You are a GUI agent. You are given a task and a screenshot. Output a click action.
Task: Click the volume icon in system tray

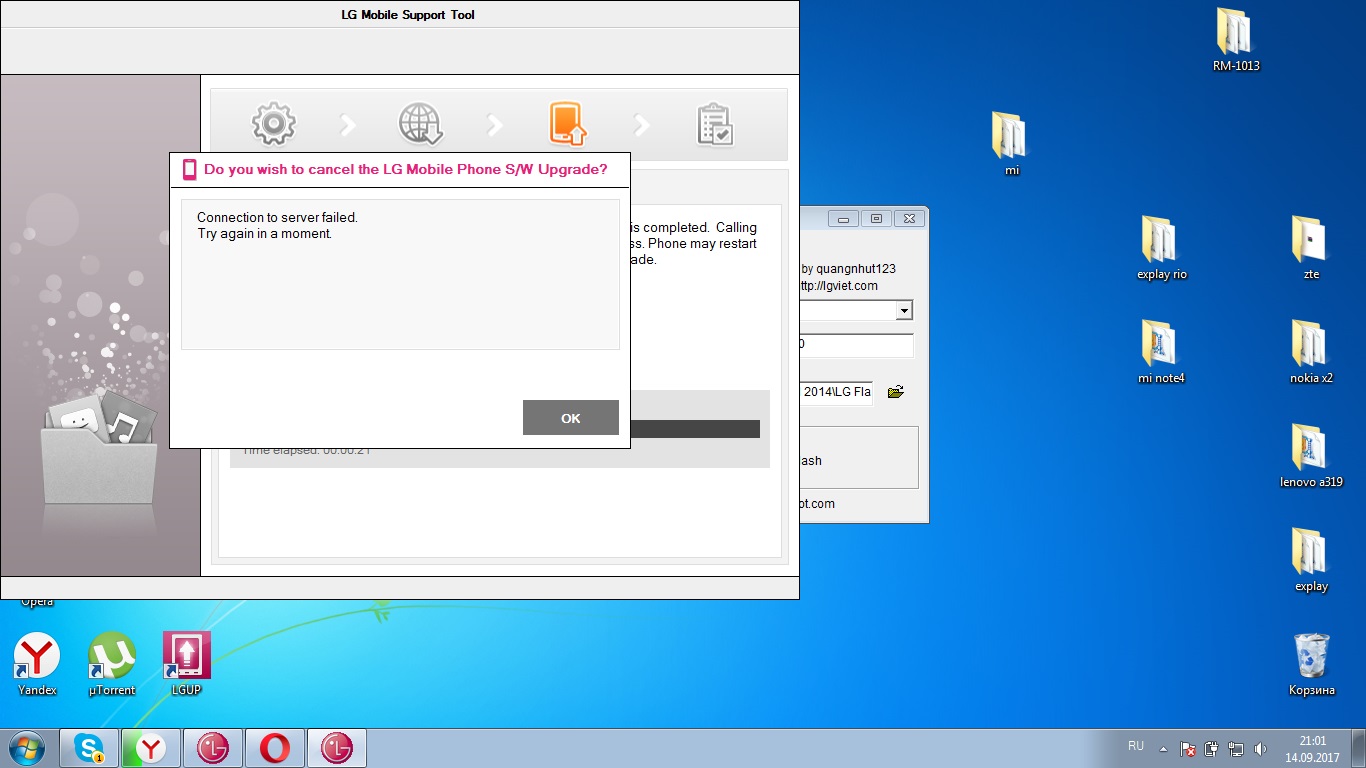click(x=1260, y=748)
